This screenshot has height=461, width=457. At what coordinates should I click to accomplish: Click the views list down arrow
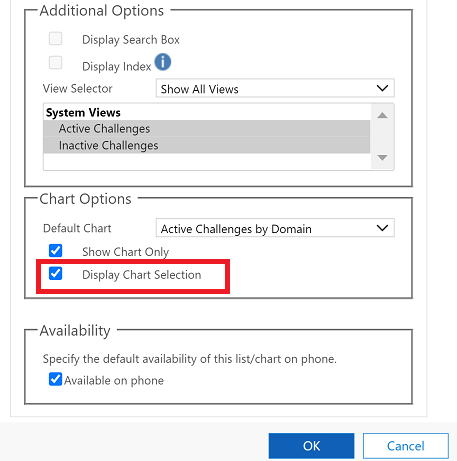[382, 157]
